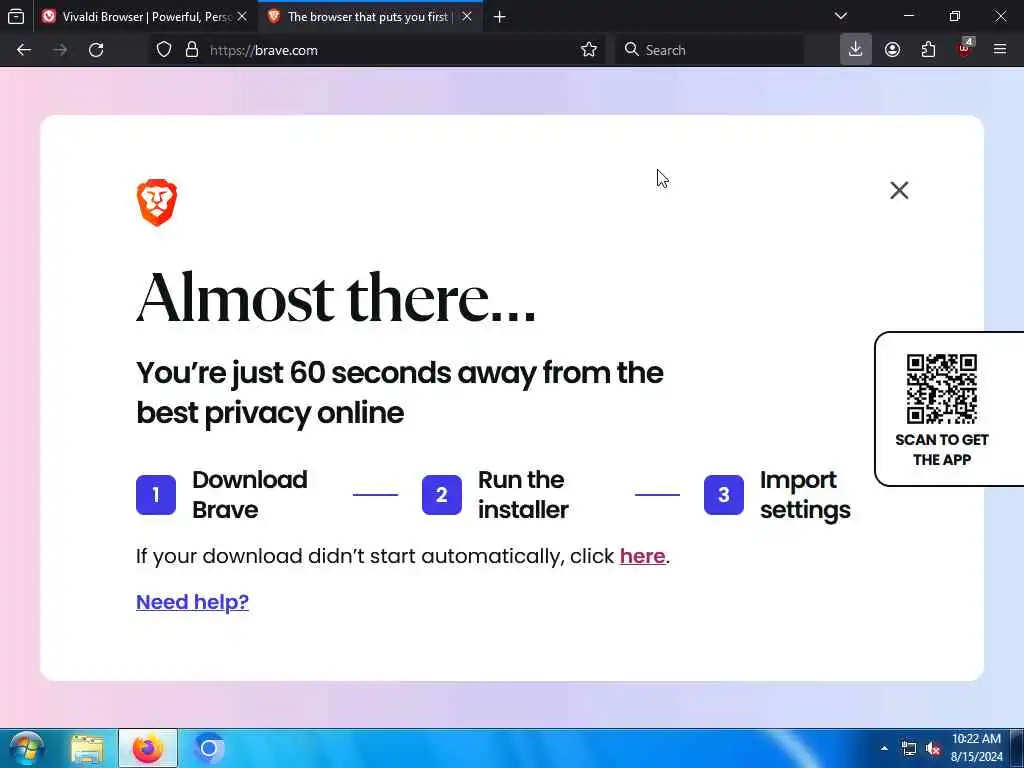1024x768 pixels.
Task: Close the Brave tab
Action: coord(467,17)
